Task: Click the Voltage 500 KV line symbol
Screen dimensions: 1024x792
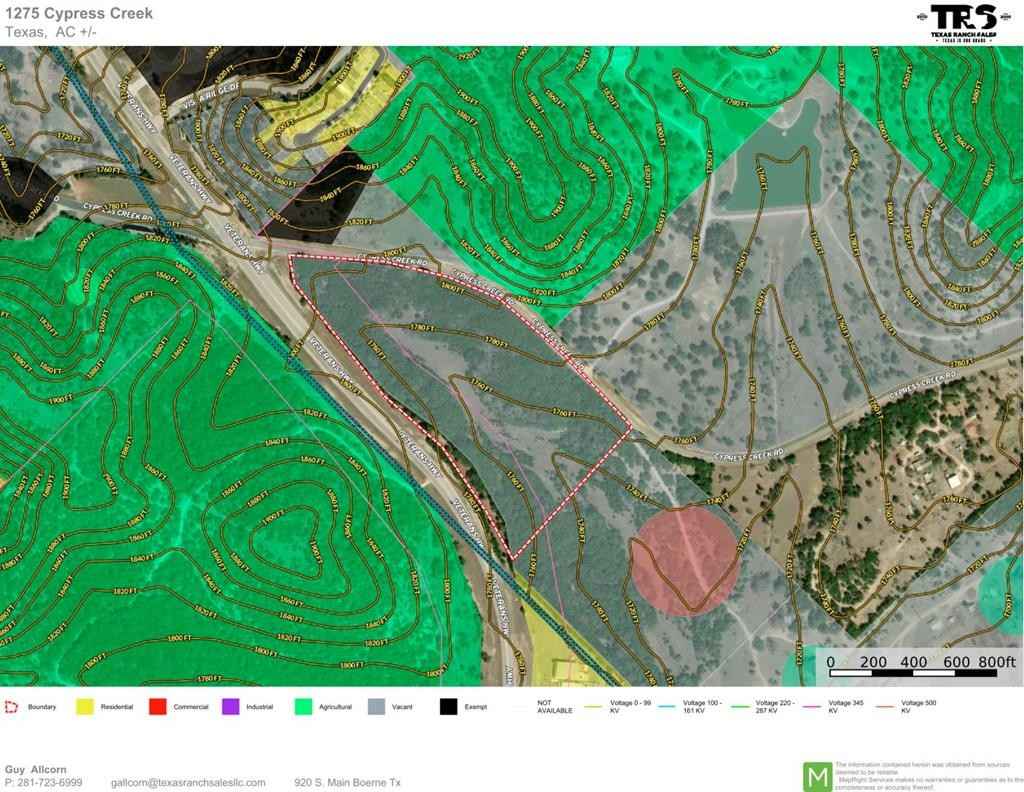Action: [886, 707]
